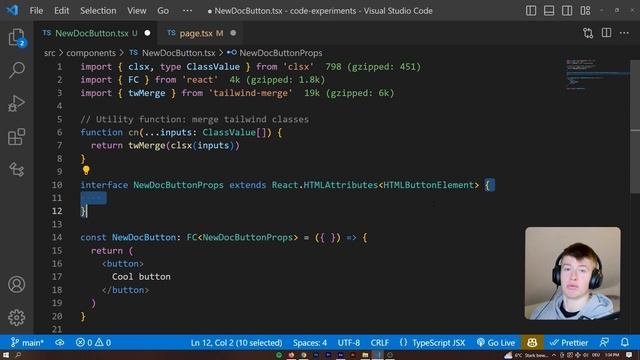Click 'ClassValue' in the line 1 import
Viewport: 640px width, 360px height.
213,67
